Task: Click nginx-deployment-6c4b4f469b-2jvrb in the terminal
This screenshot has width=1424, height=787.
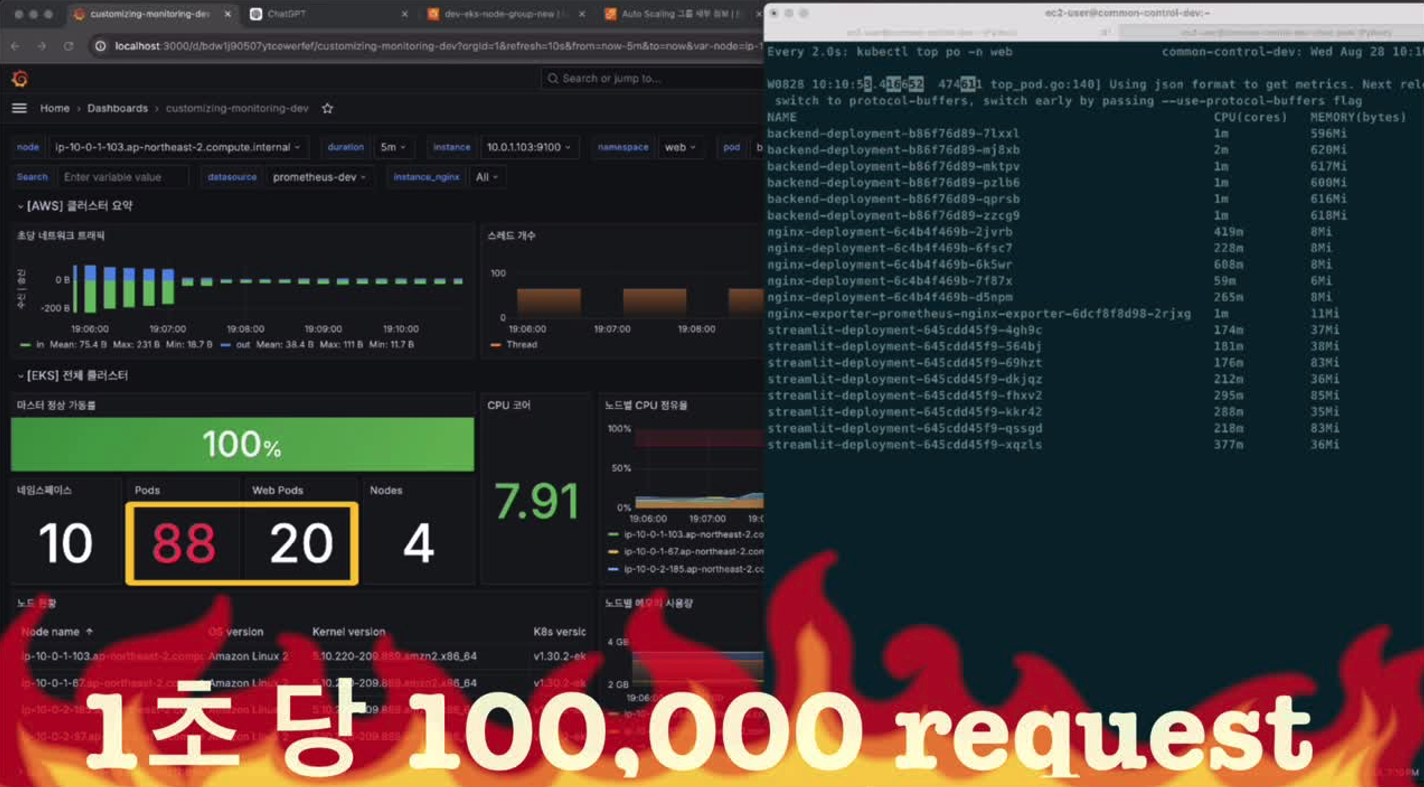Action: [890, 232]
